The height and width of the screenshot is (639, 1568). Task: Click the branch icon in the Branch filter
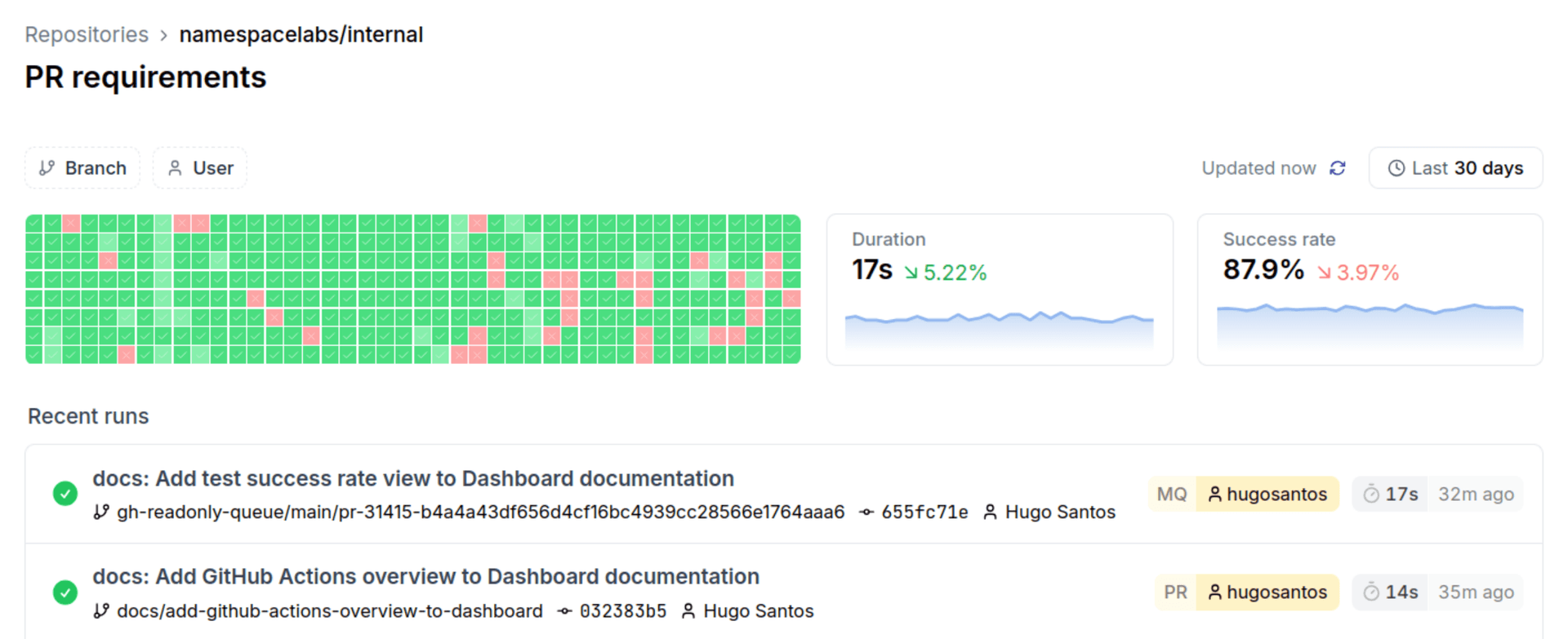(47, 167)
